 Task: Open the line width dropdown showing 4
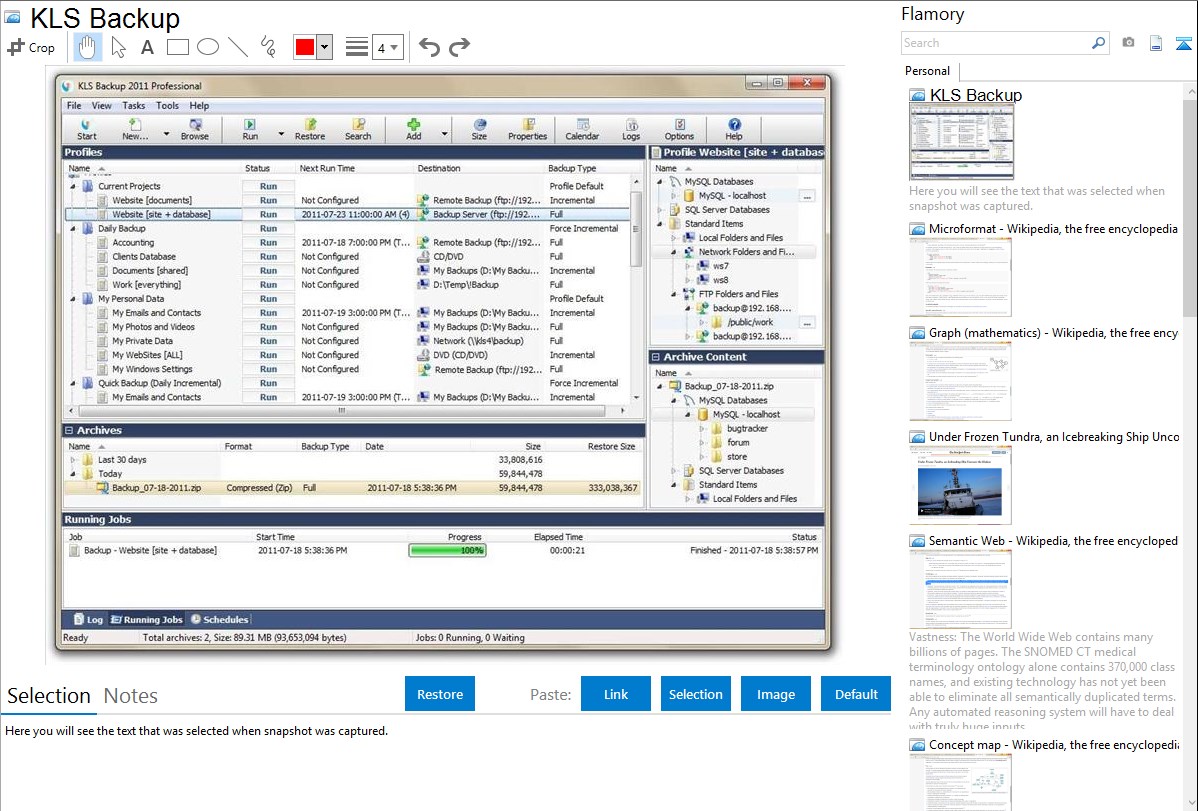(x=387, y=47)
